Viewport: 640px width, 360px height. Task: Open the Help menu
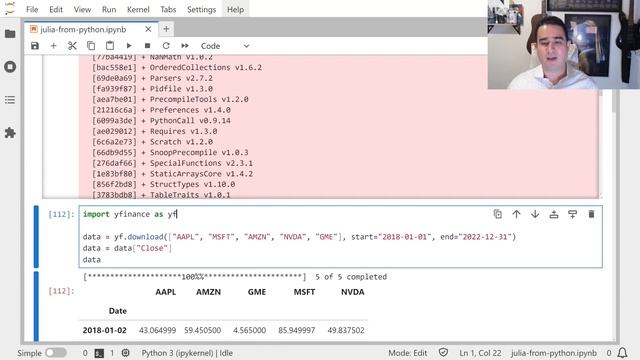pyautogui.click(x=235, y=9)
